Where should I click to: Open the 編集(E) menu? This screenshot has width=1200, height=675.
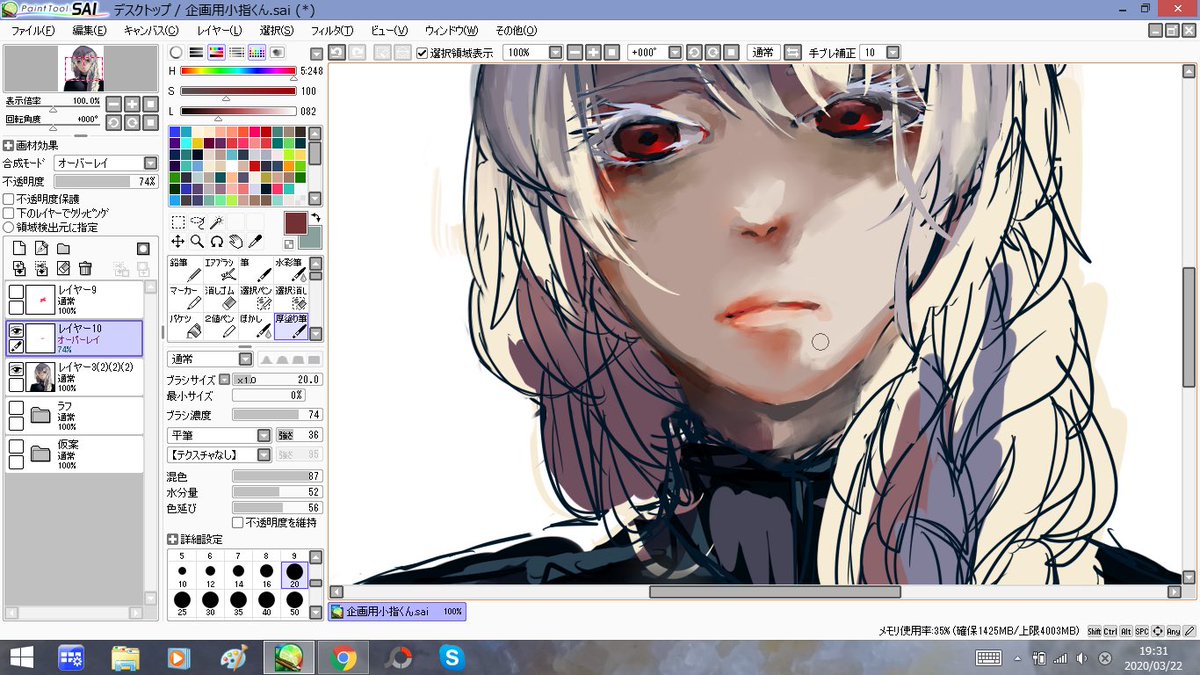(x=89, y=31)
